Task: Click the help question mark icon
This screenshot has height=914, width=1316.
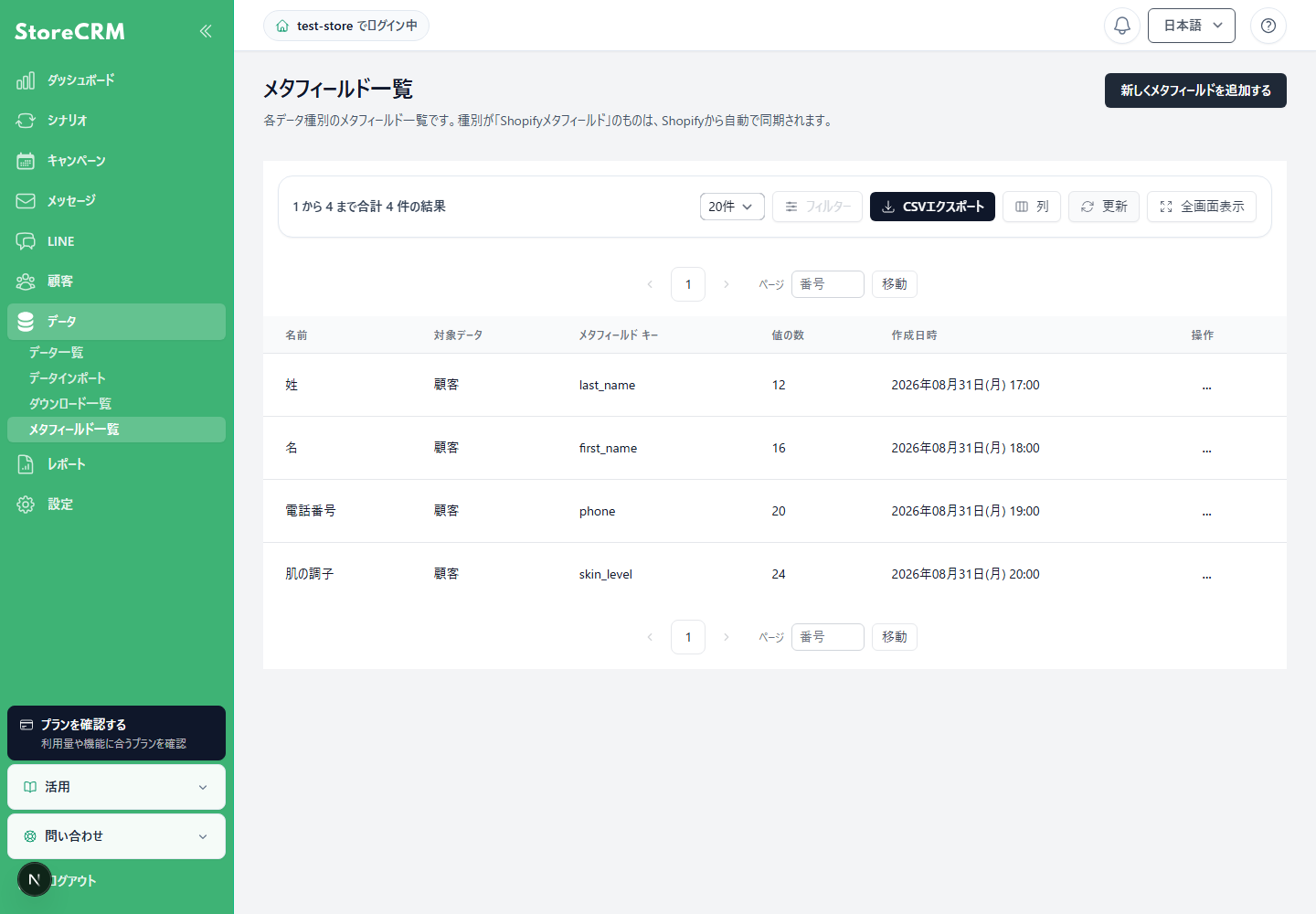Action: [1268, 26]
